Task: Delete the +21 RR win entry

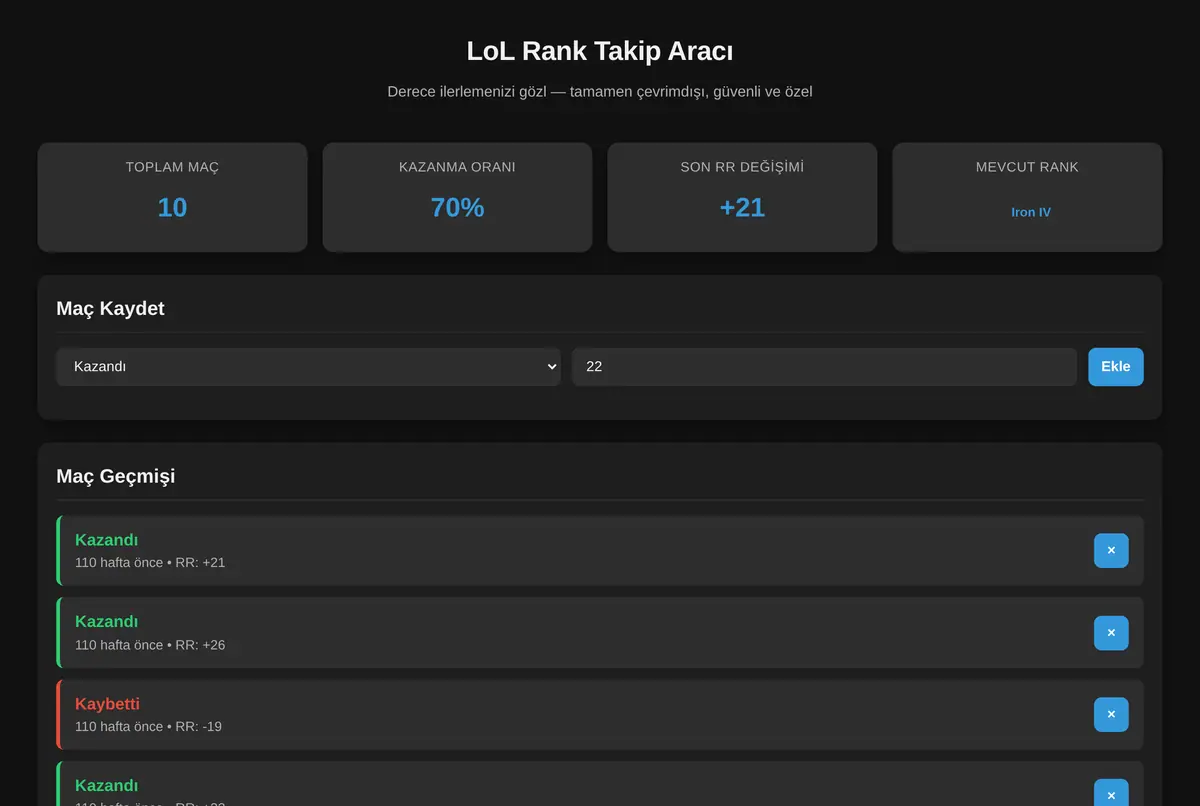Action: [x=1111, y=550]
